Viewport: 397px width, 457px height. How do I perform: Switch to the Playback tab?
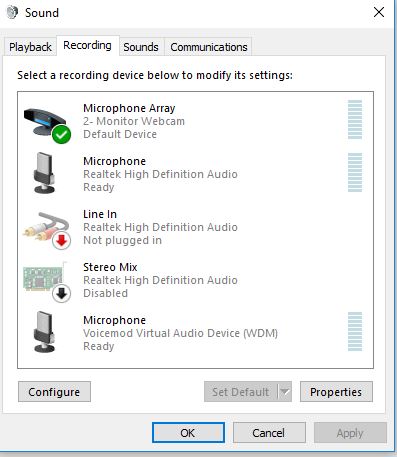30,47
